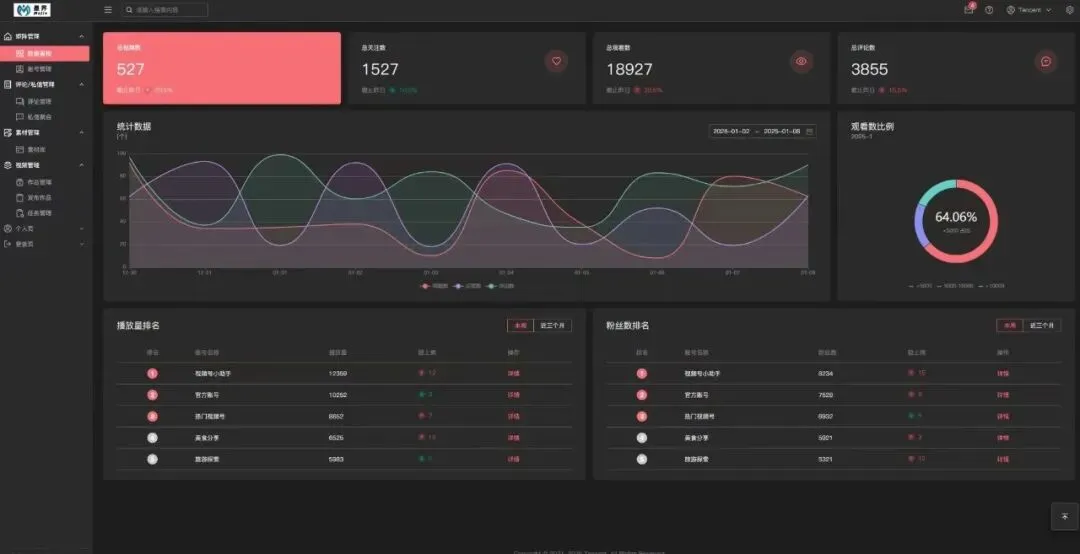Select 近三个月 tab in 播放量排名 panel
Viewport: 1080px width, 554px height.
tap(552, 325)
